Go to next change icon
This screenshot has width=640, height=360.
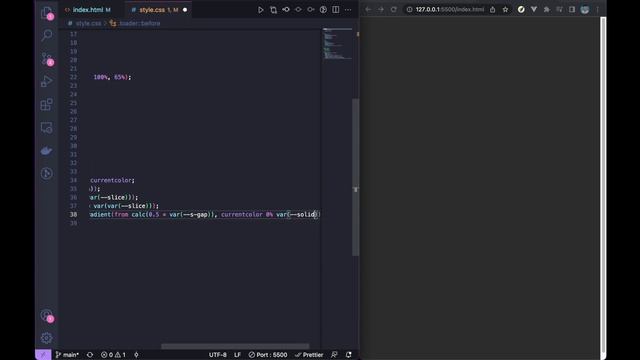pos(311,9)
